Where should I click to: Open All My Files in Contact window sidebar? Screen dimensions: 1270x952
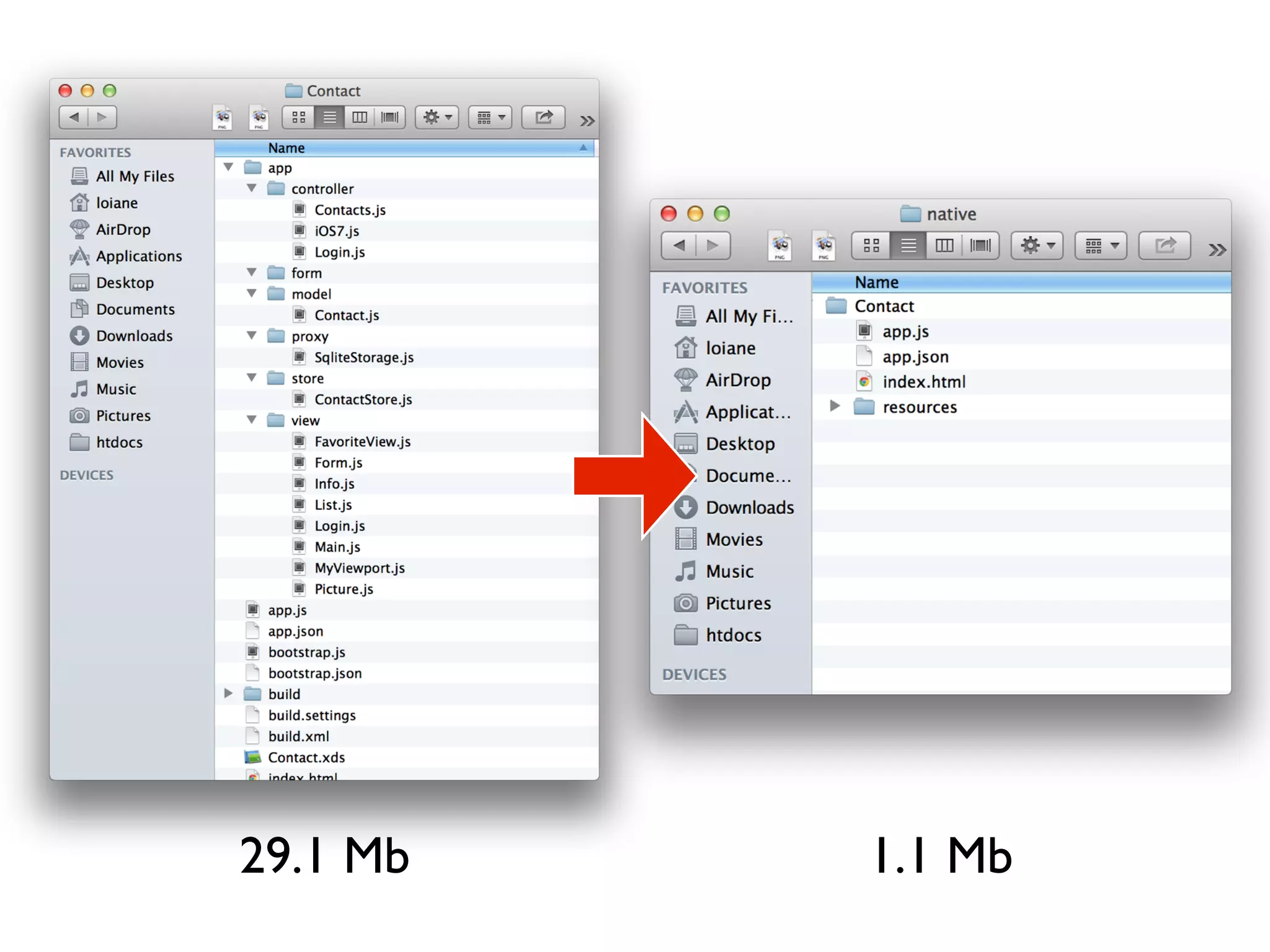(x=122, y=176)
